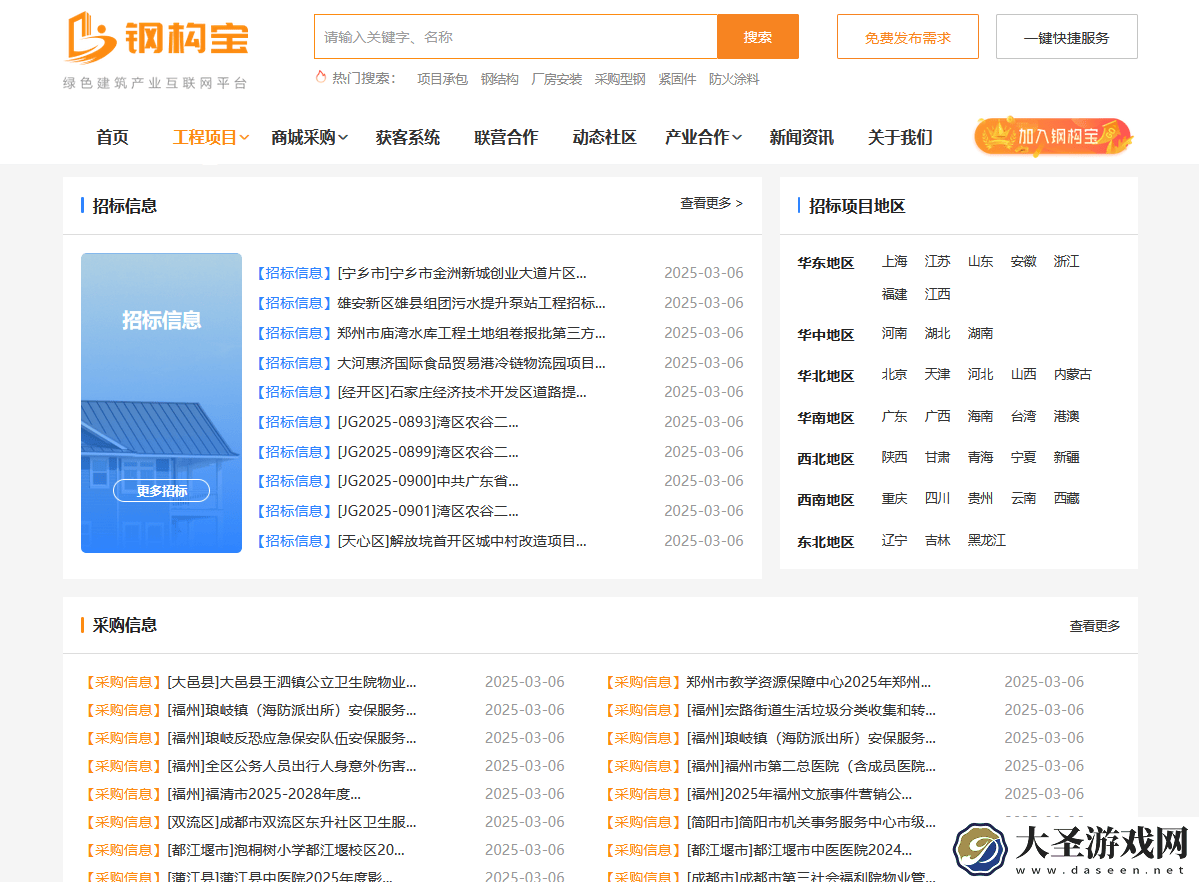The height and width of the screenshot is (882, 1199).
Task: Click 查看更多 in 采购信息 section
Action: (1094, 626)
